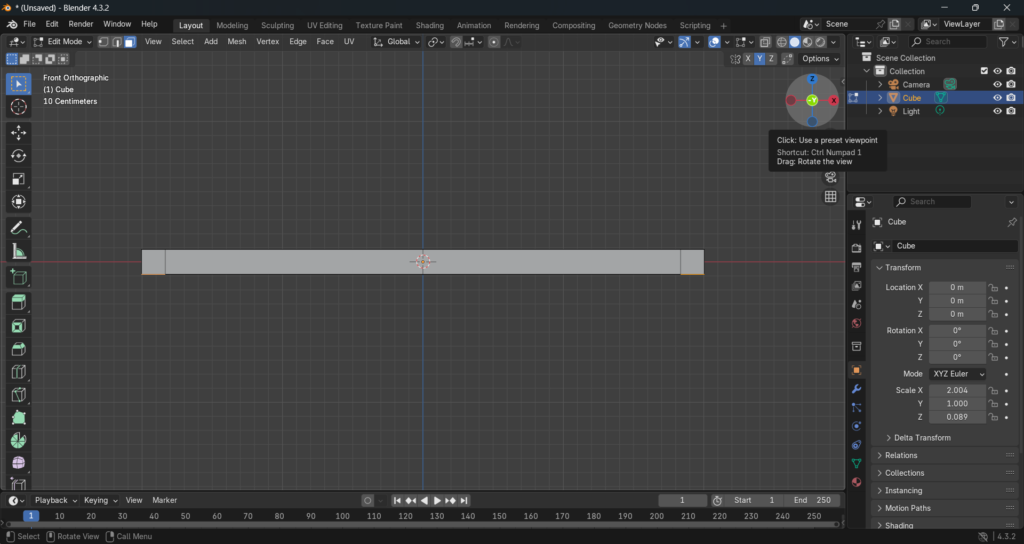Switch to the Sculpting workspace tab

coord(277,25)
